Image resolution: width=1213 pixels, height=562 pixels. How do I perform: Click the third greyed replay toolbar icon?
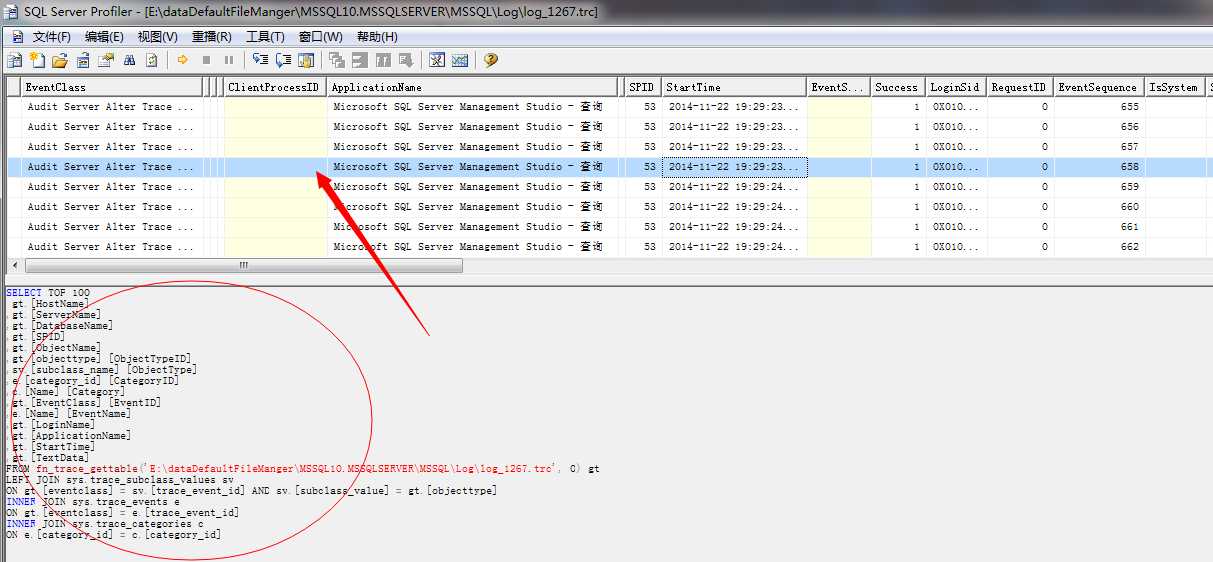click(383, 60)
